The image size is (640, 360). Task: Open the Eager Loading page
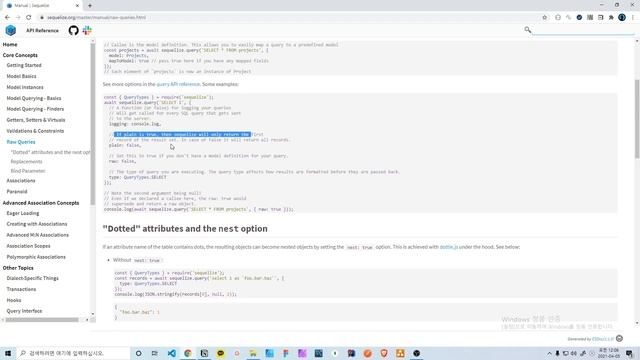(x=23, y=213)
